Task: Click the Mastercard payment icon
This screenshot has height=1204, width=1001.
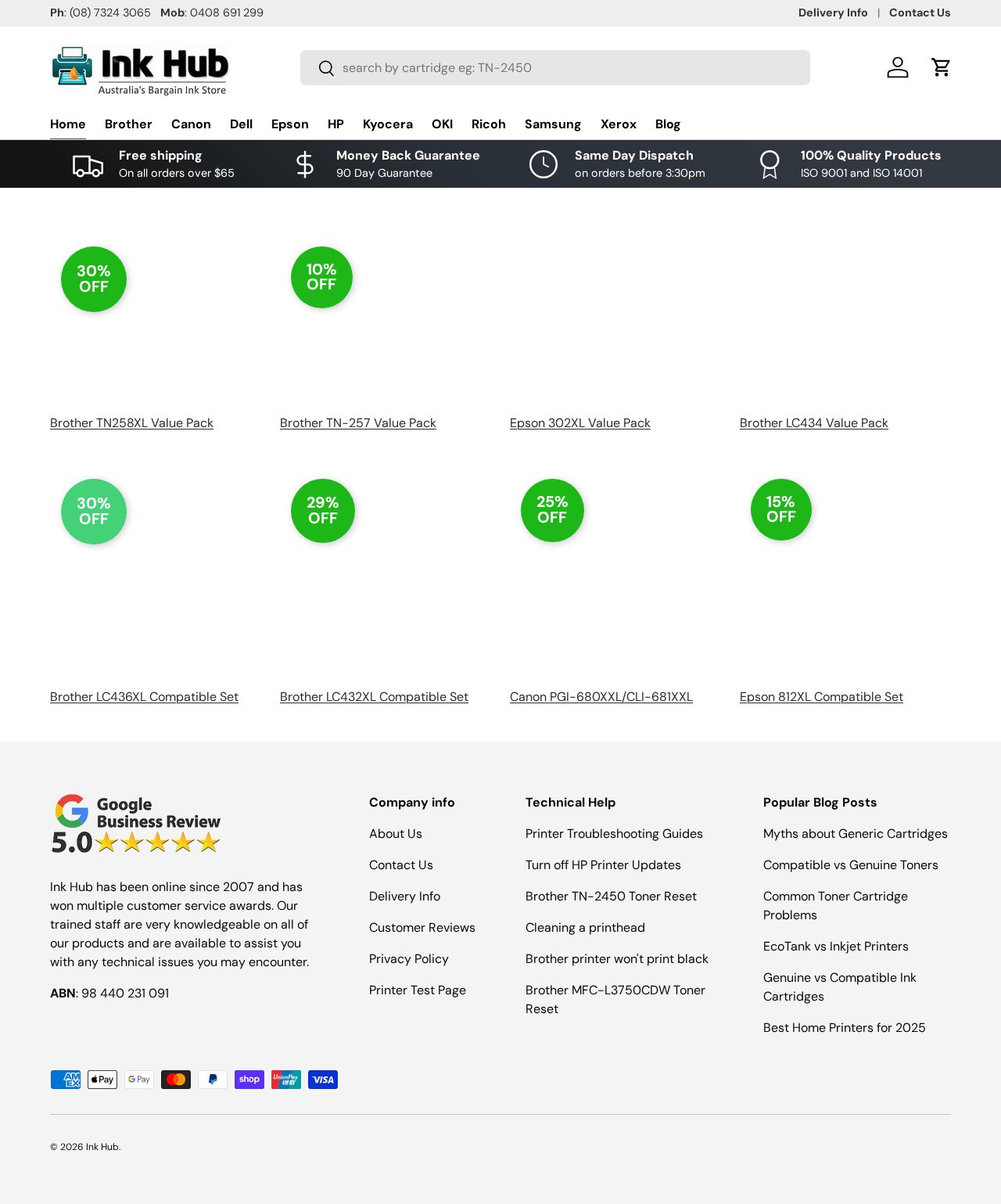Action: [176, 1080]
